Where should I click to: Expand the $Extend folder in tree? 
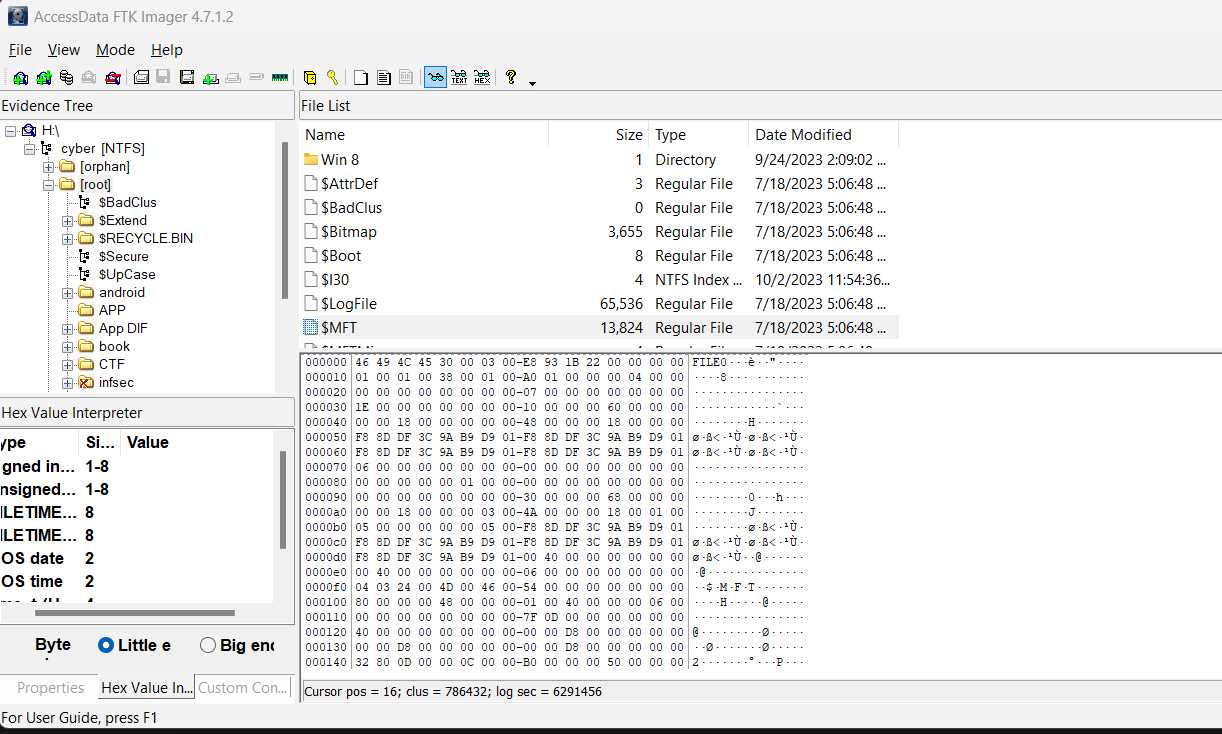67,220
